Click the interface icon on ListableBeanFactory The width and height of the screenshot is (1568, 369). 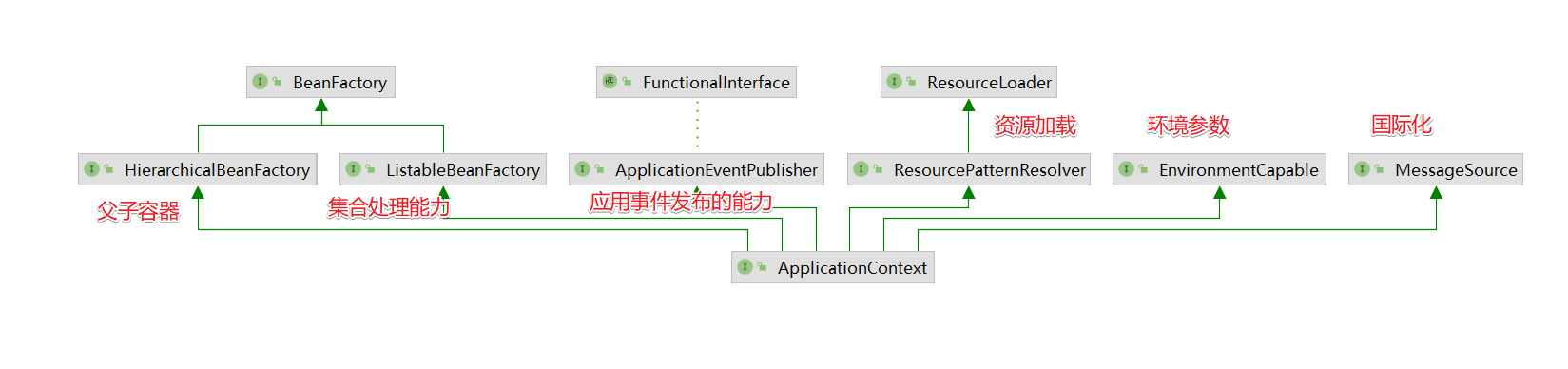click(x=353, y=169)
